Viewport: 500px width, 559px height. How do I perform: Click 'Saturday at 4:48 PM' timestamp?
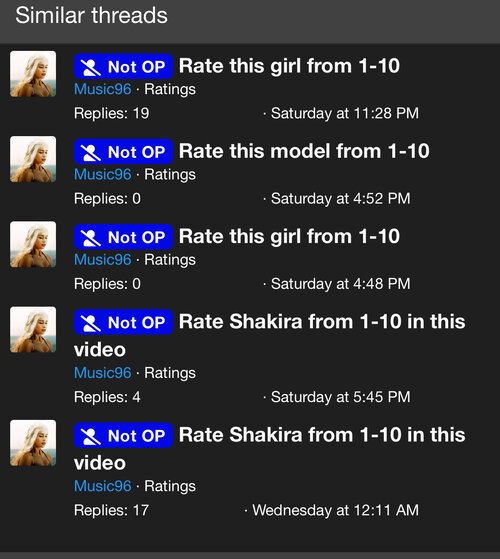coord(341,284)
